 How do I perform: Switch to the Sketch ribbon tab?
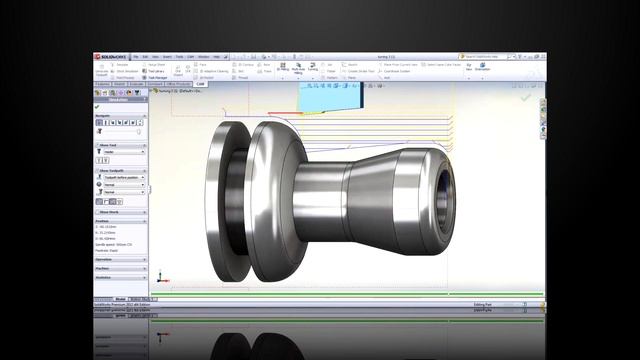click(x=120, y=84)
